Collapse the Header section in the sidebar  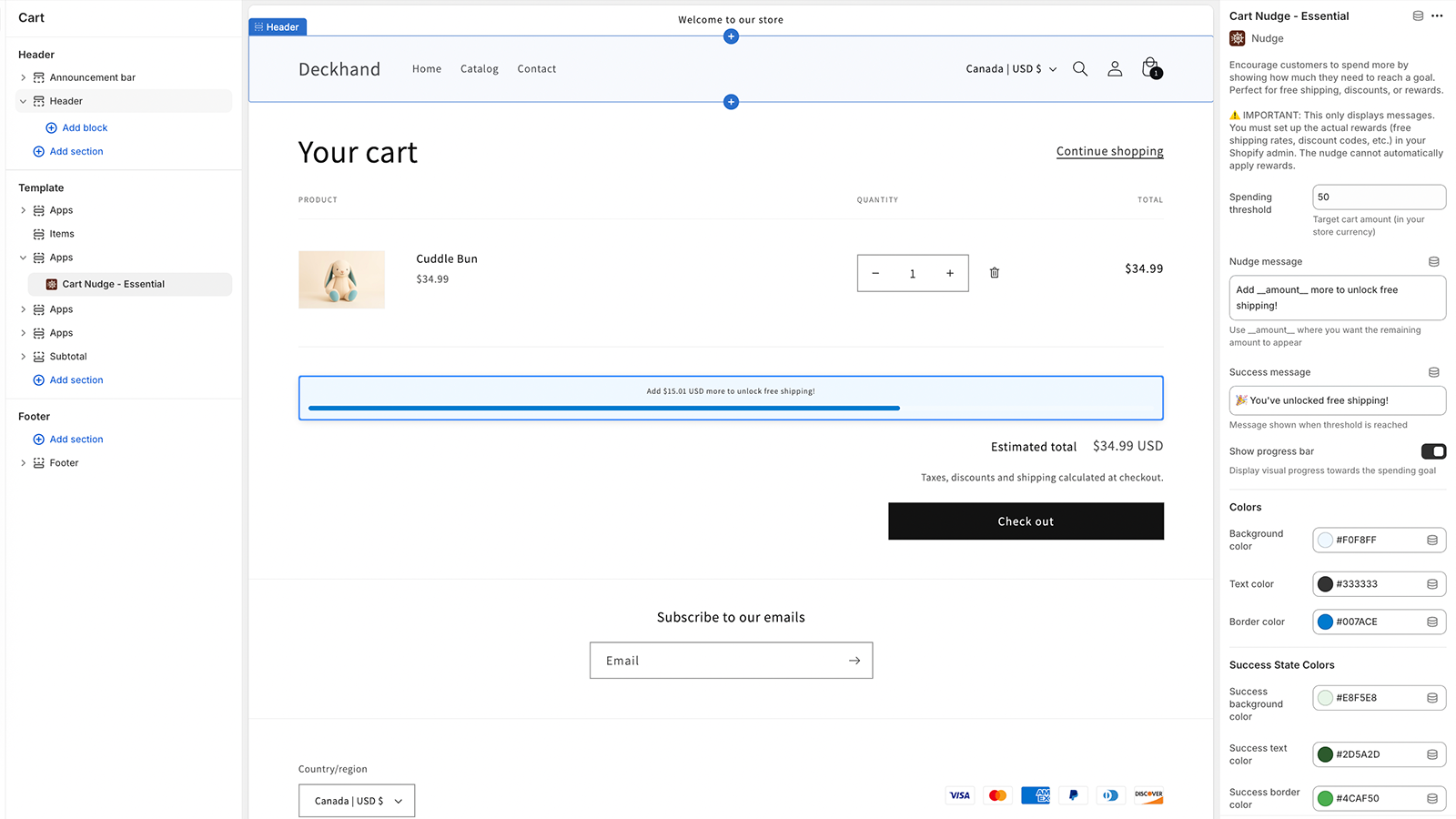23,102
